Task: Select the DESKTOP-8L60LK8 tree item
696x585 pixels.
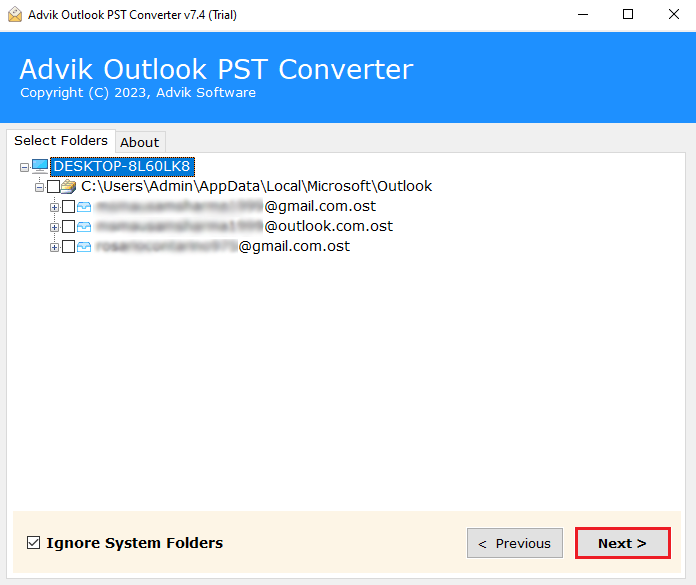Action: pyautogui.click(x=122, y=166)
